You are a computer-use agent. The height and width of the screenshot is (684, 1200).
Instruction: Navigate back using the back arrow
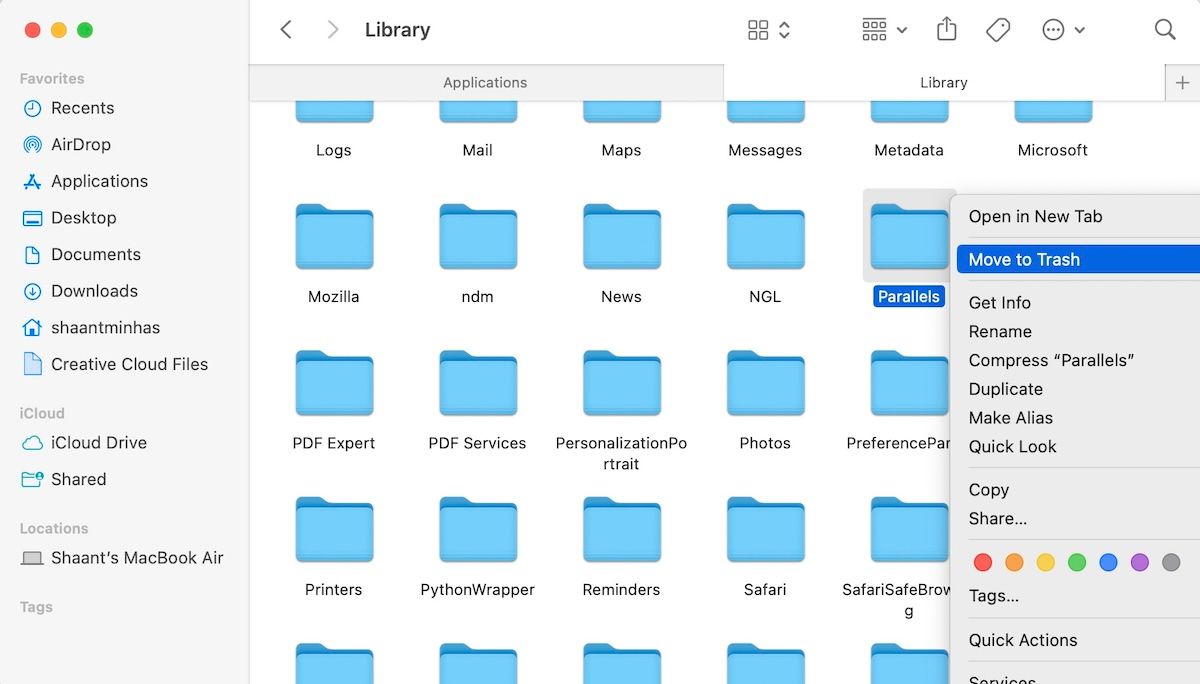click(286, 29)
